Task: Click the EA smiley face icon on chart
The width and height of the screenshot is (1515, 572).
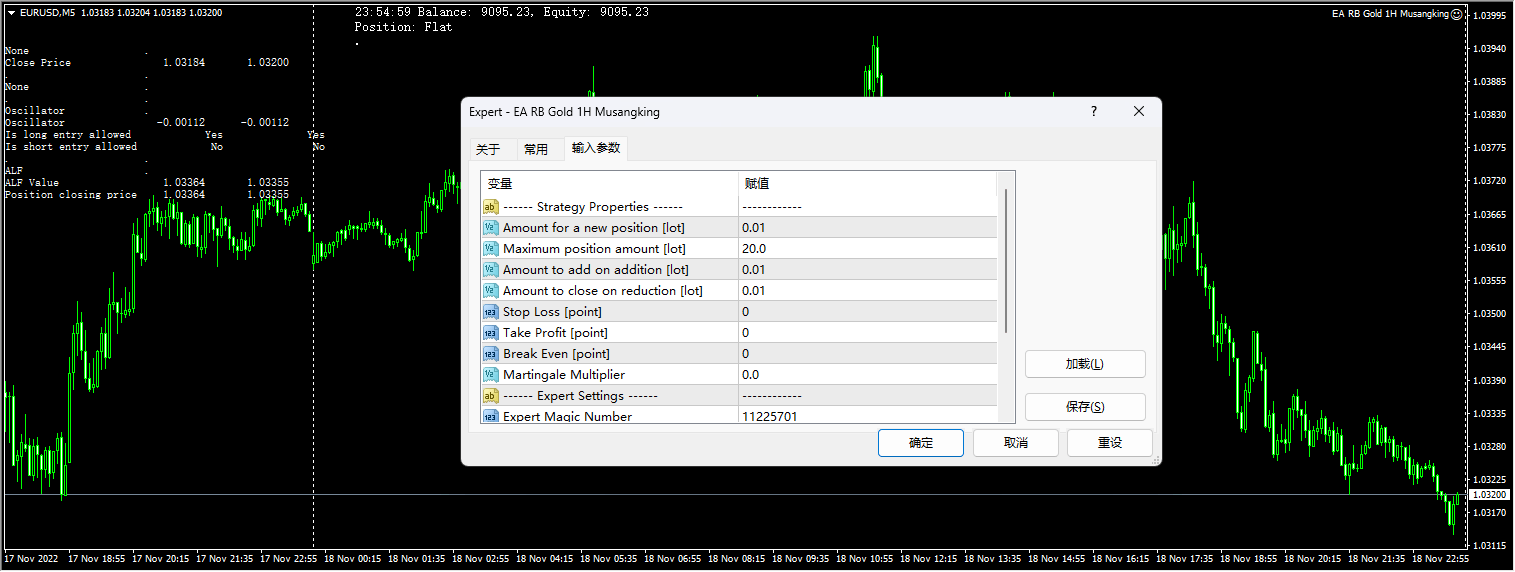Action: [1457, 14]
